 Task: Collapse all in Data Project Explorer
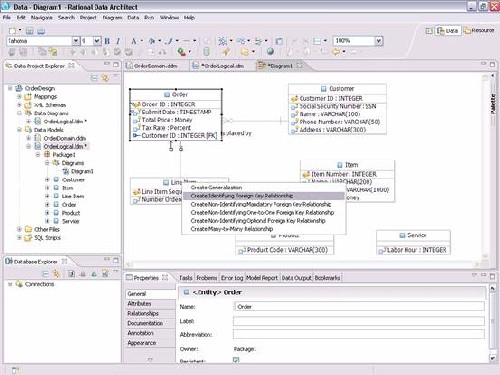click(94, 78)
